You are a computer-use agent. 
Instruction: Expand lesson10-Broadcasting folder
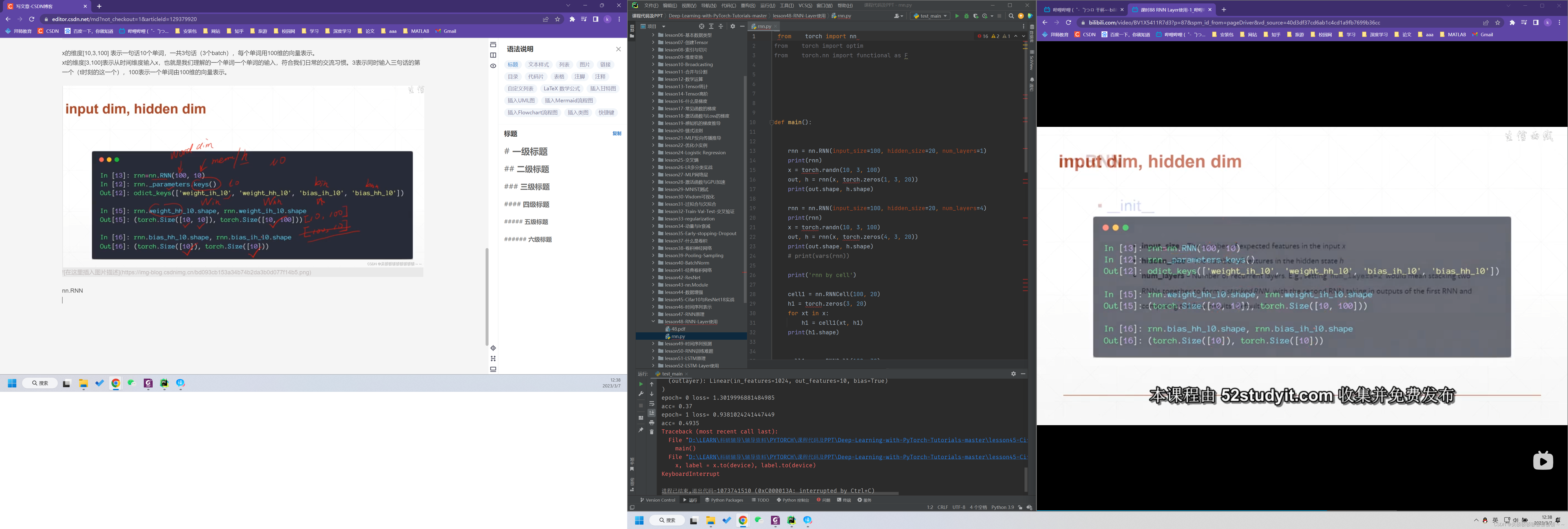[x=653, y=64]
